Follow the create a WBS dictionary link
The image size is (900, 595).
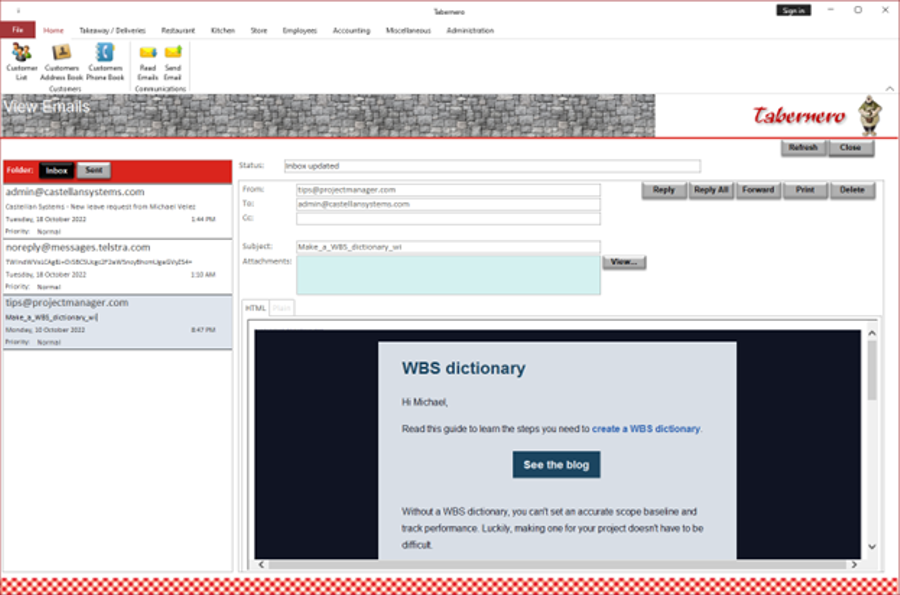coord(646,429)
